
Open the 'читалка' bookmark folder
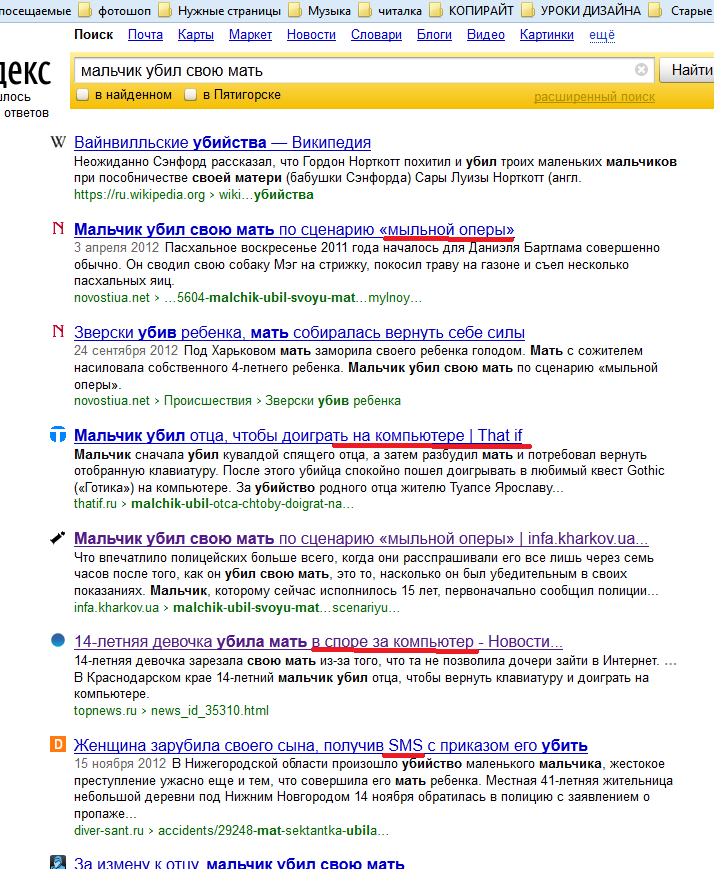point(390,11)
